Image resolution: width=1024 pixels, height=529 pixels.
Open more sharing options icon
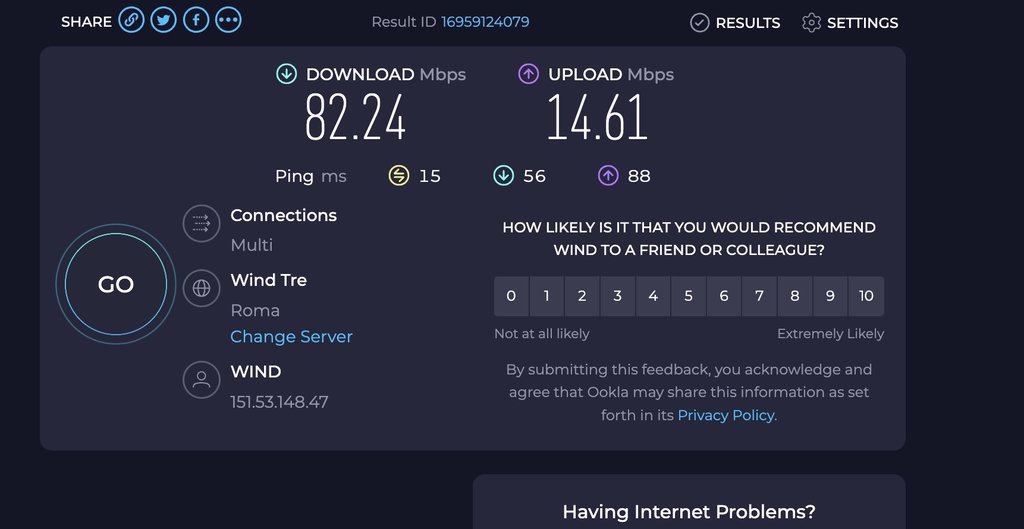[x=228, y=20]
